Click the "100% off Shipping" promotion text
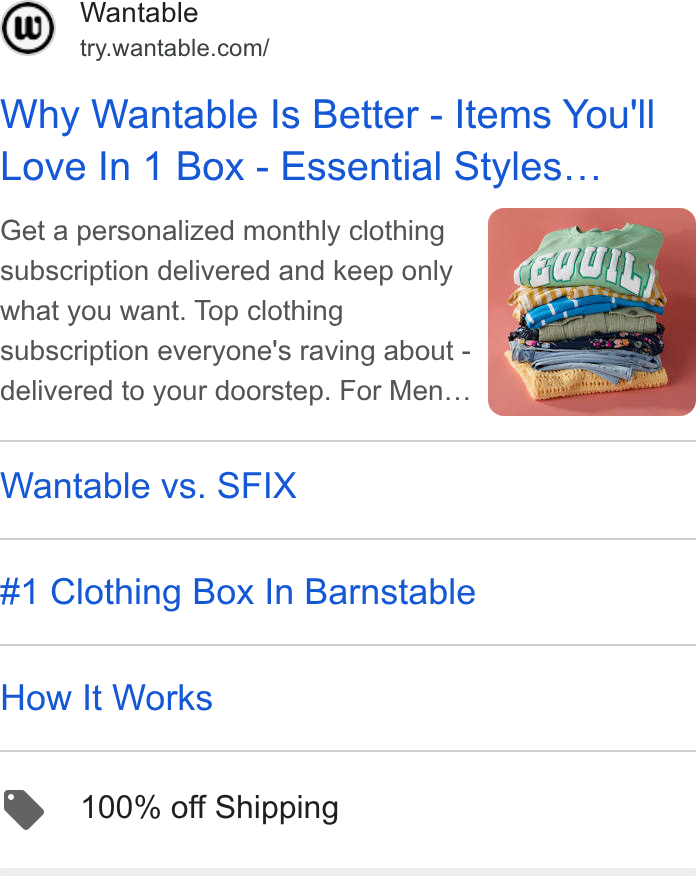 click(210, 807)
